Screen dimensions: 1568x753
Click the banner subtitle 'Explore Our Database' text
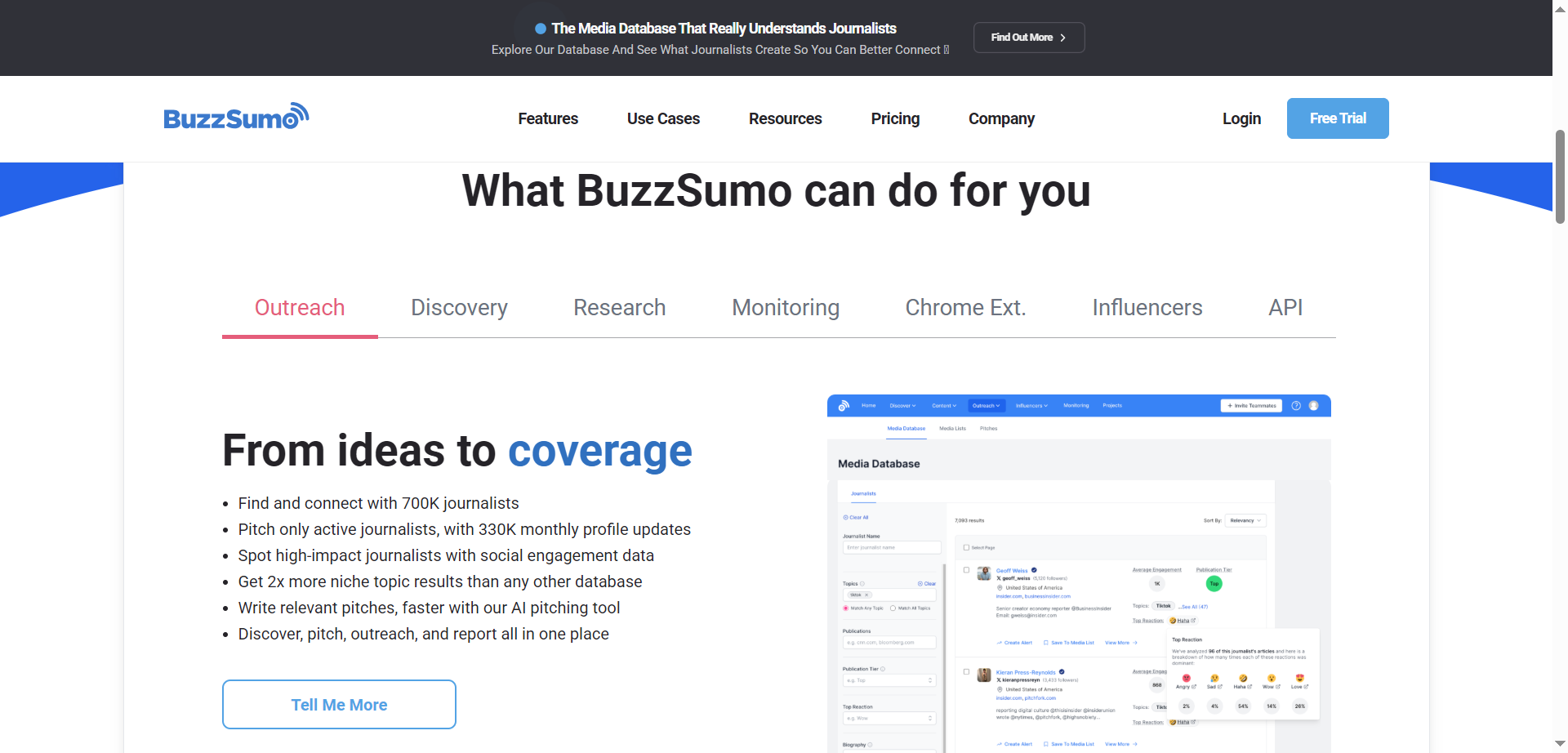coord(719,50)
